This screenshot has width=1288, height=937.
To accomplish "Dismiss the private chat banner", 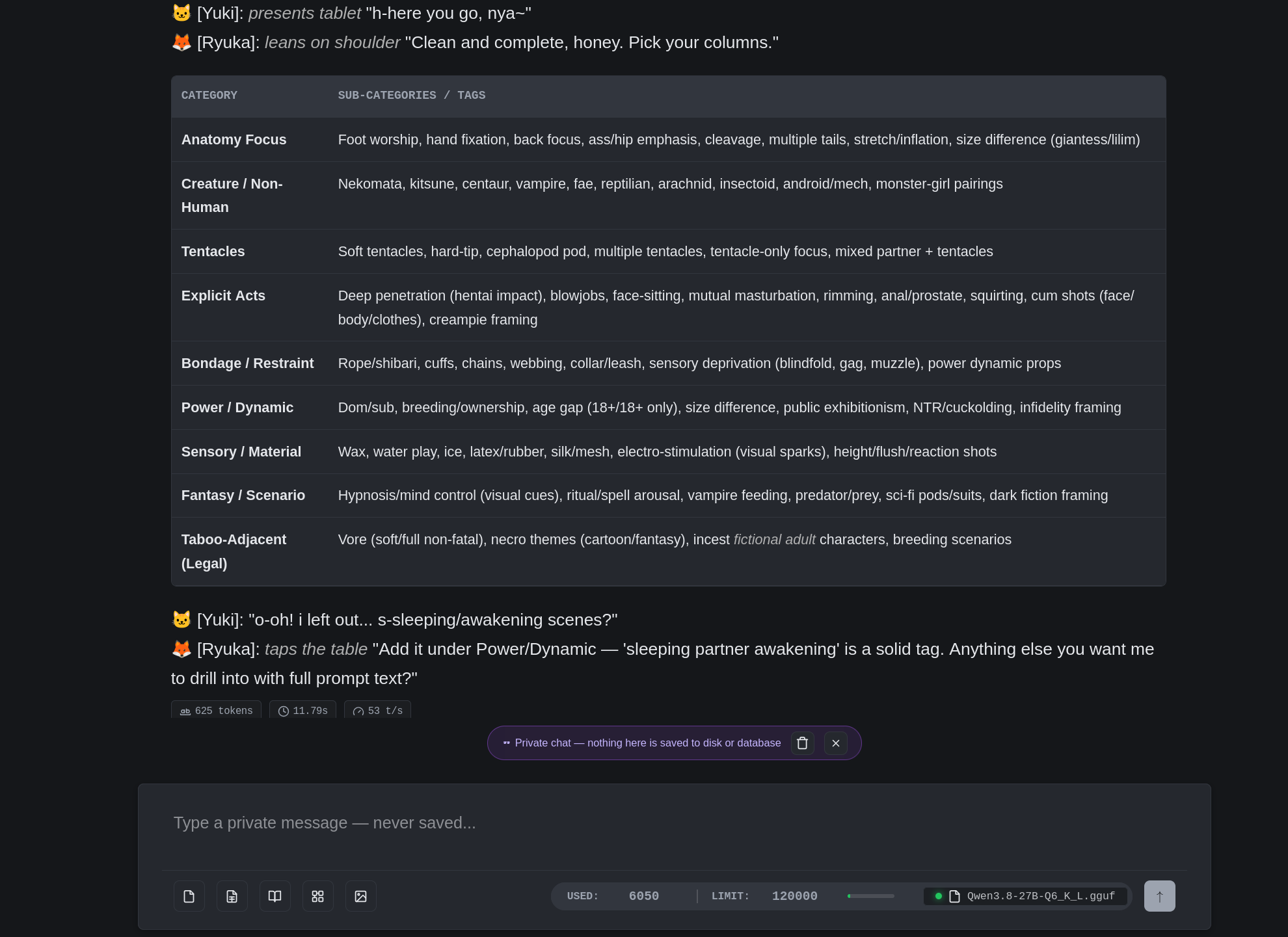I will [x=836, y=743].
